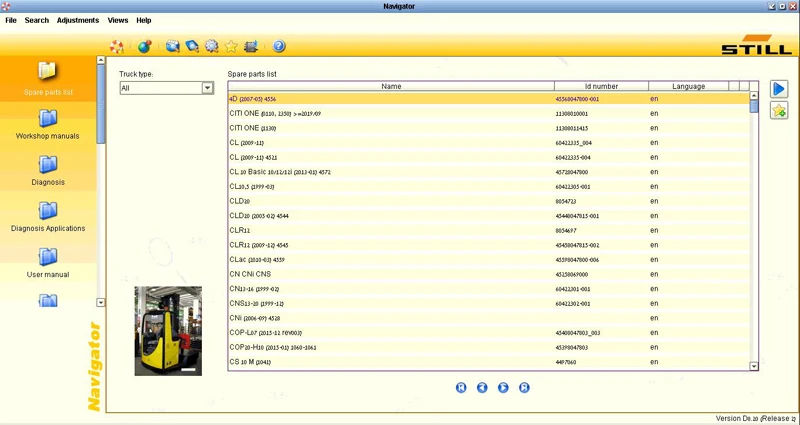Viewport: 800px width, 425px height.
Task: Select the row COP20-H10 (2015-01) 1060-1061
Action: (489, 347)
